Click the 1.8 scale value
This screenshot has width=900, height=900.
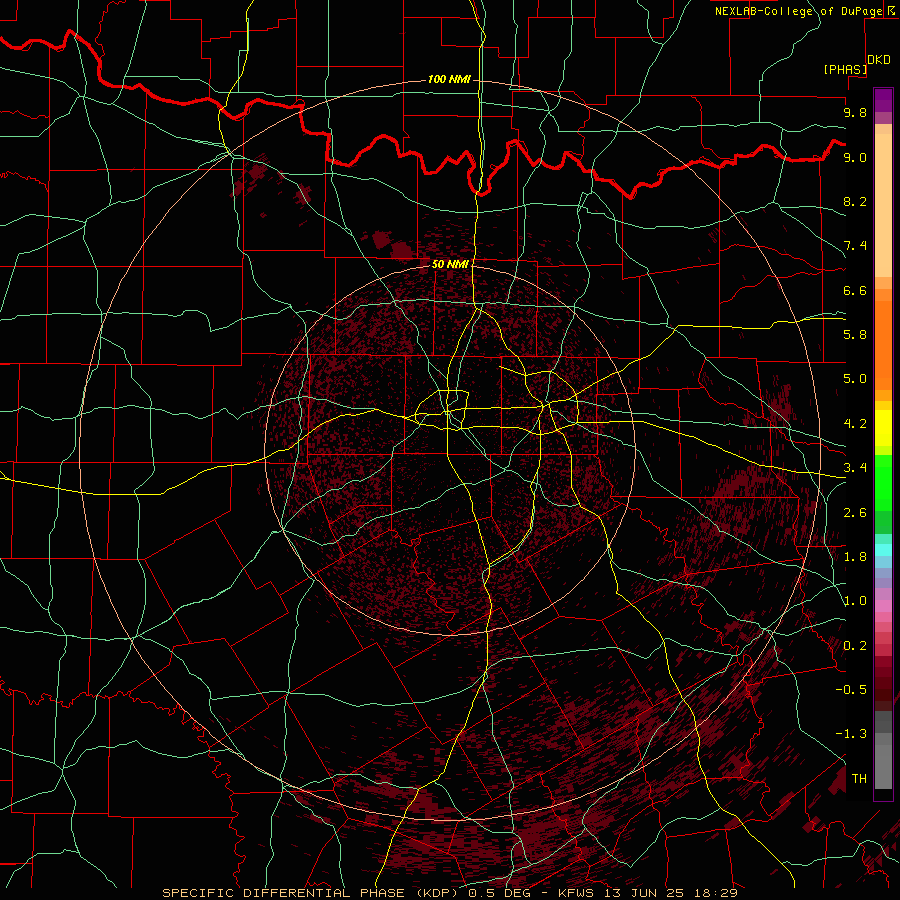[x=855, y=557]
